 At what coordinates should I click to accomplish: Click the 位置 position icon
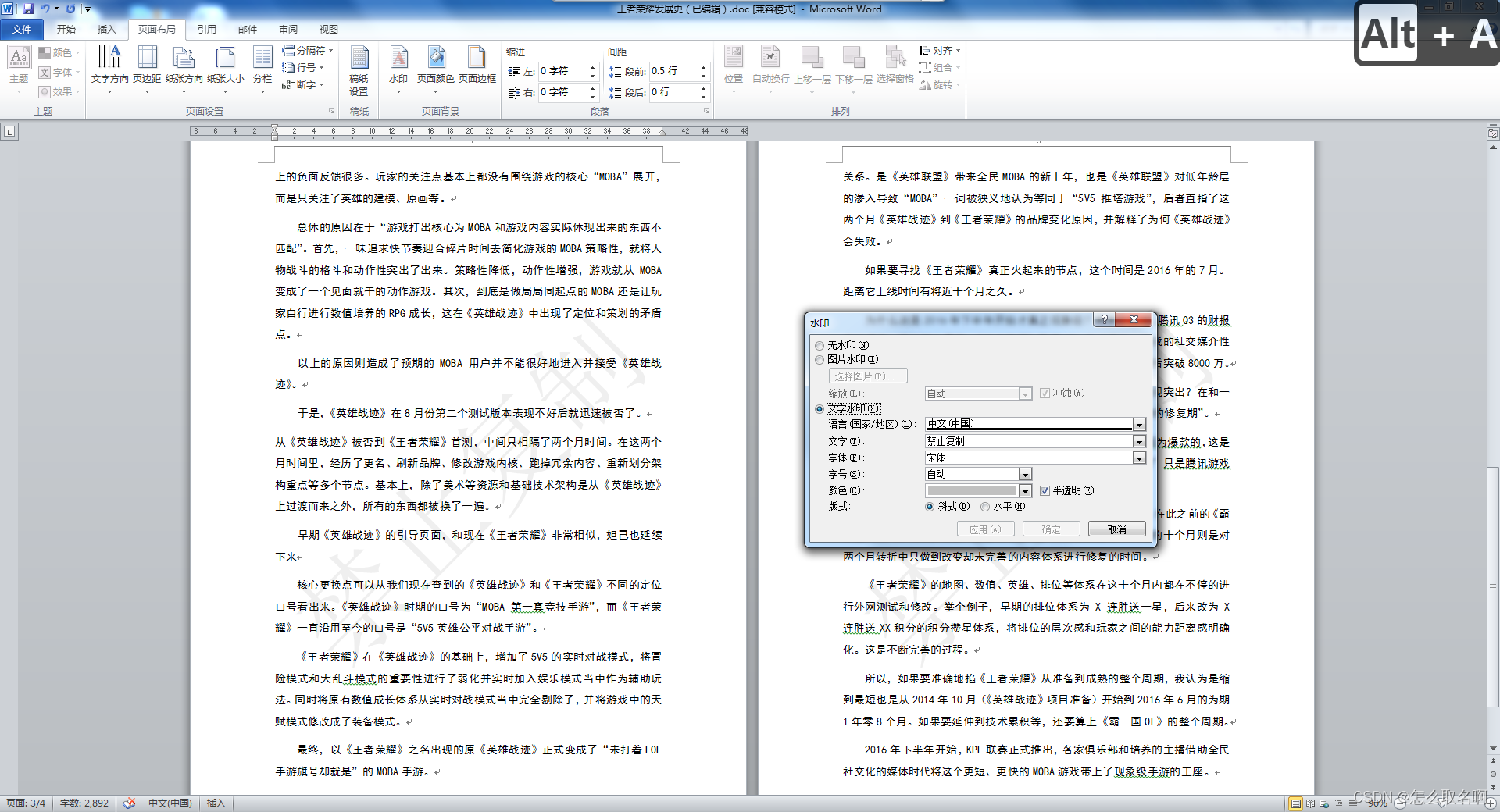[734, 57]
